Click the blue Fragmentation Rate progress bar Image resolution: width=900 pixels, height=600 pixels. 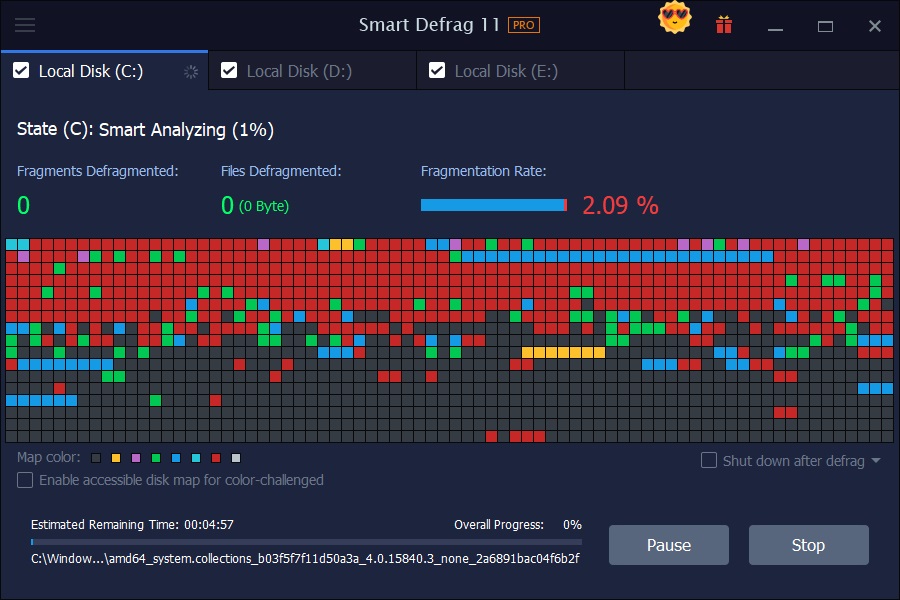494,205
